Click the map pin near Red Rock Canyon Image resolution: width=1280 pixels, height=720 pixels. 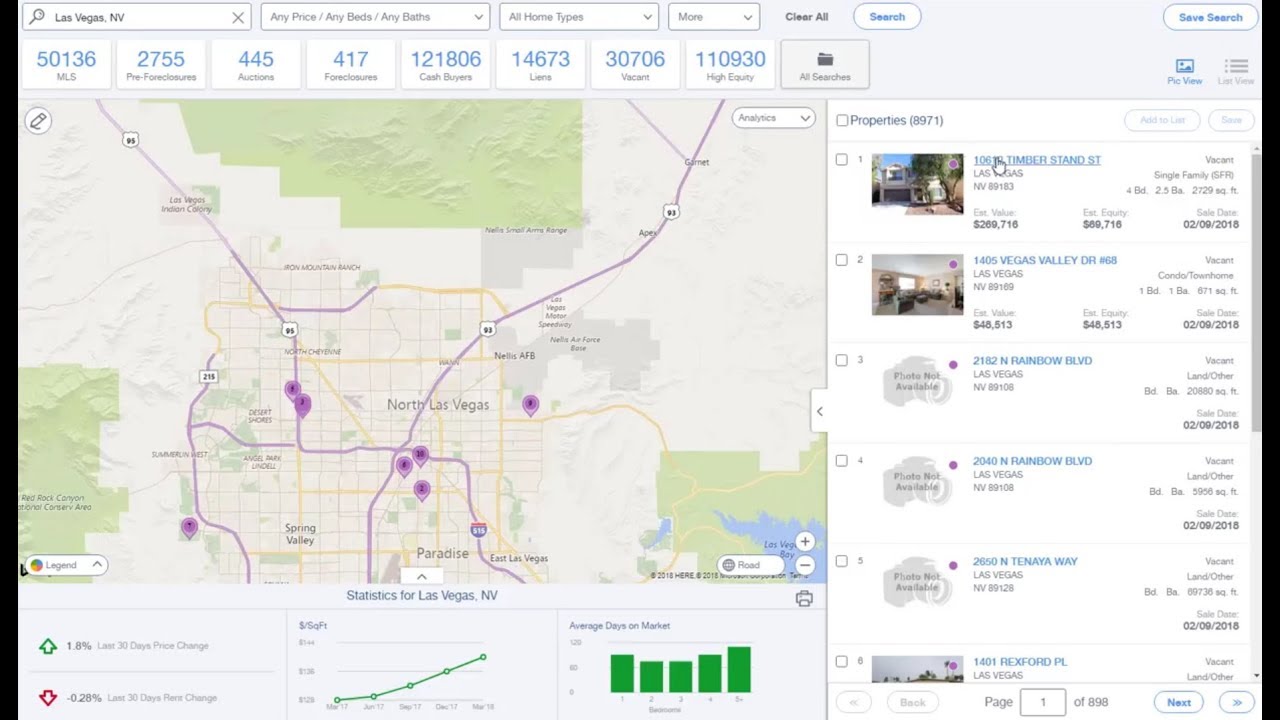(189, 527)
